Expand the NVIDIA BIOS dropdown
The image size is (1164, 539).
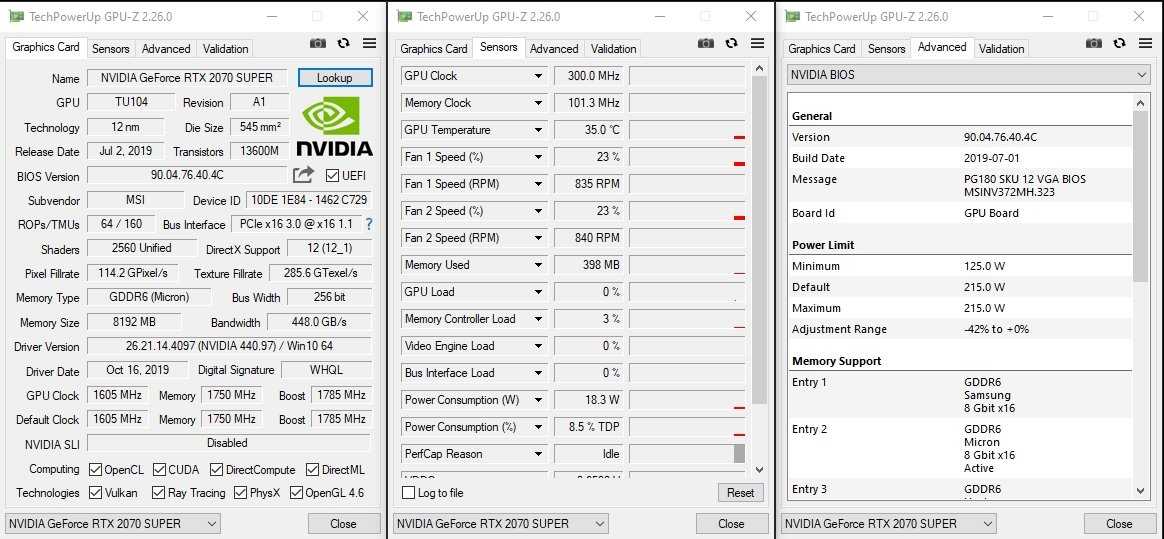click(1142, 75)
